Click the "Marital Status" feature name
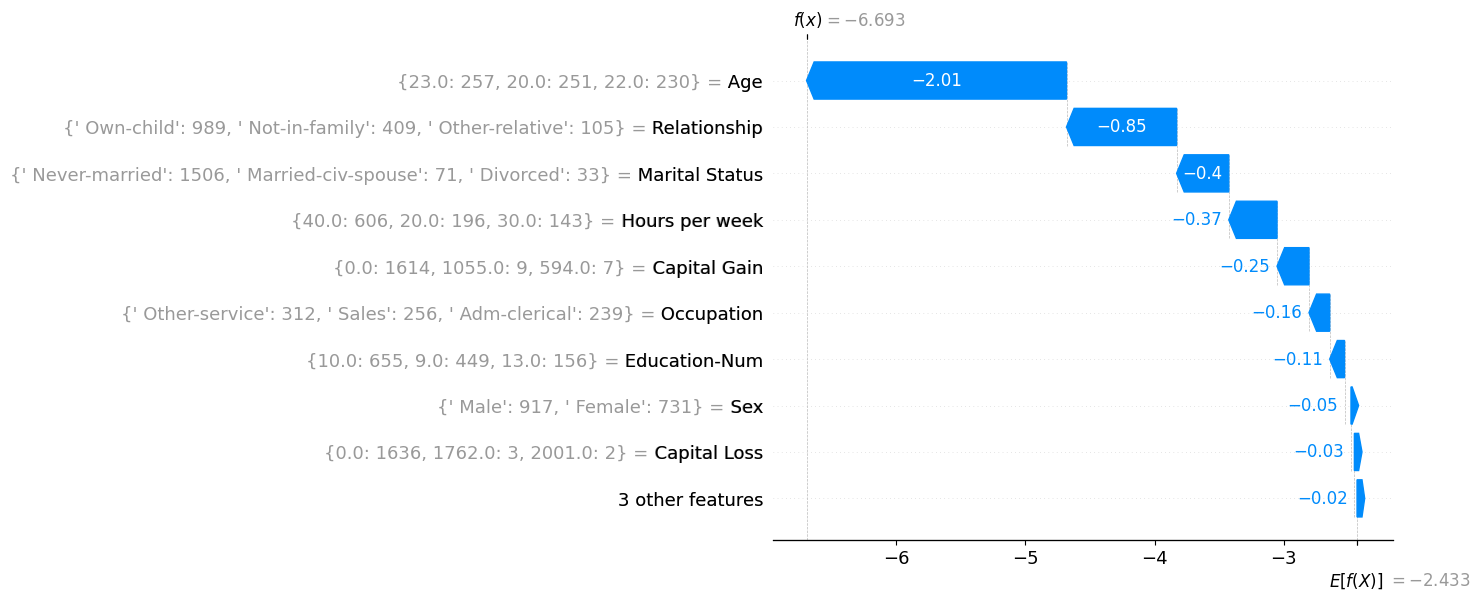This screenshot has height=600, width=1480. pos(700,175)
